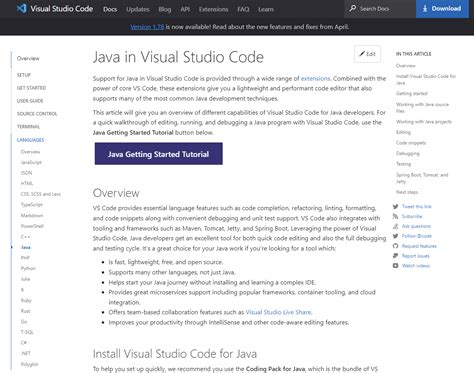Select C# in the Languages list

pyautogui.click(x=24, y=343)
